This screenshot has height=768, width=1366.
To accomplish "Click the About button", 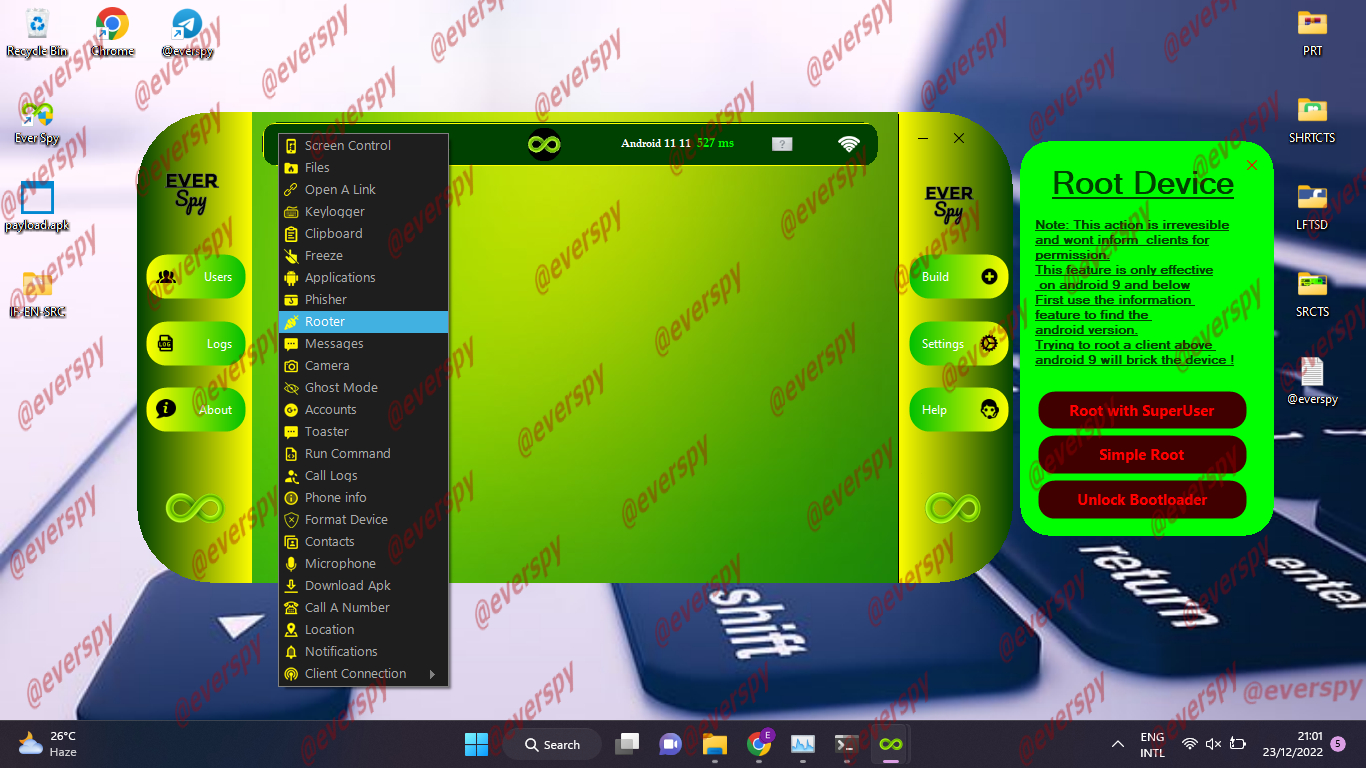I will point(196,409).
